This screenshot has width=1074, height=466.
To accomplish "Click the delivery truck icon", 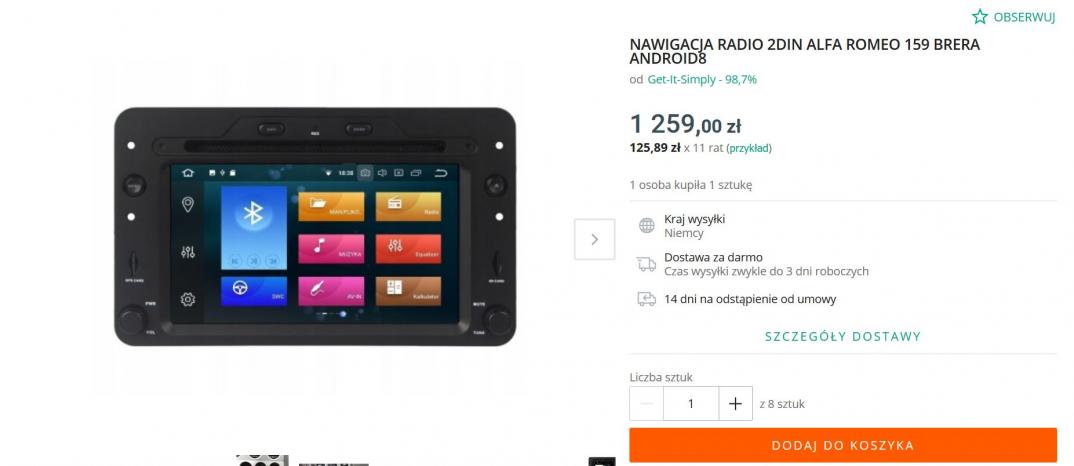I will pos(647,264).
